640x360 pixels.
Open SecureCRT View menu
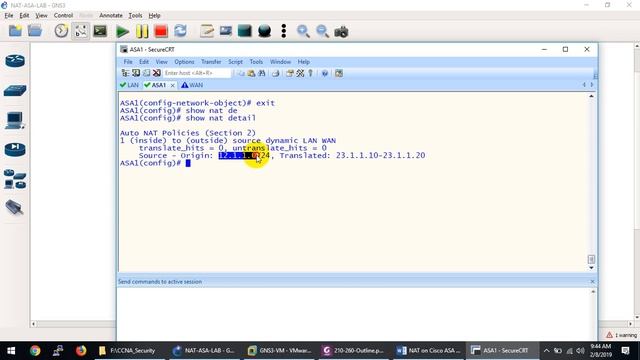click(162, 62)
